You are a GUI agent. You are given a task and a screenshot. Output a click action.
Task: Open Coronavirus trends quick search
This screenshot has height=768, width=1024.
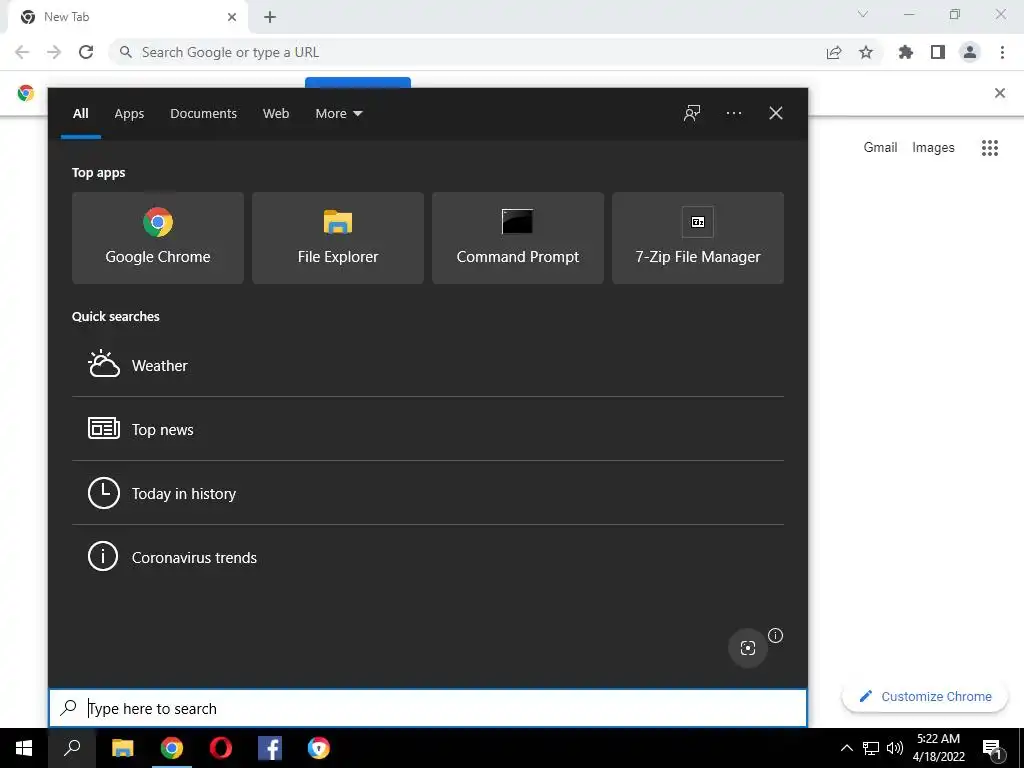point(428,557)
